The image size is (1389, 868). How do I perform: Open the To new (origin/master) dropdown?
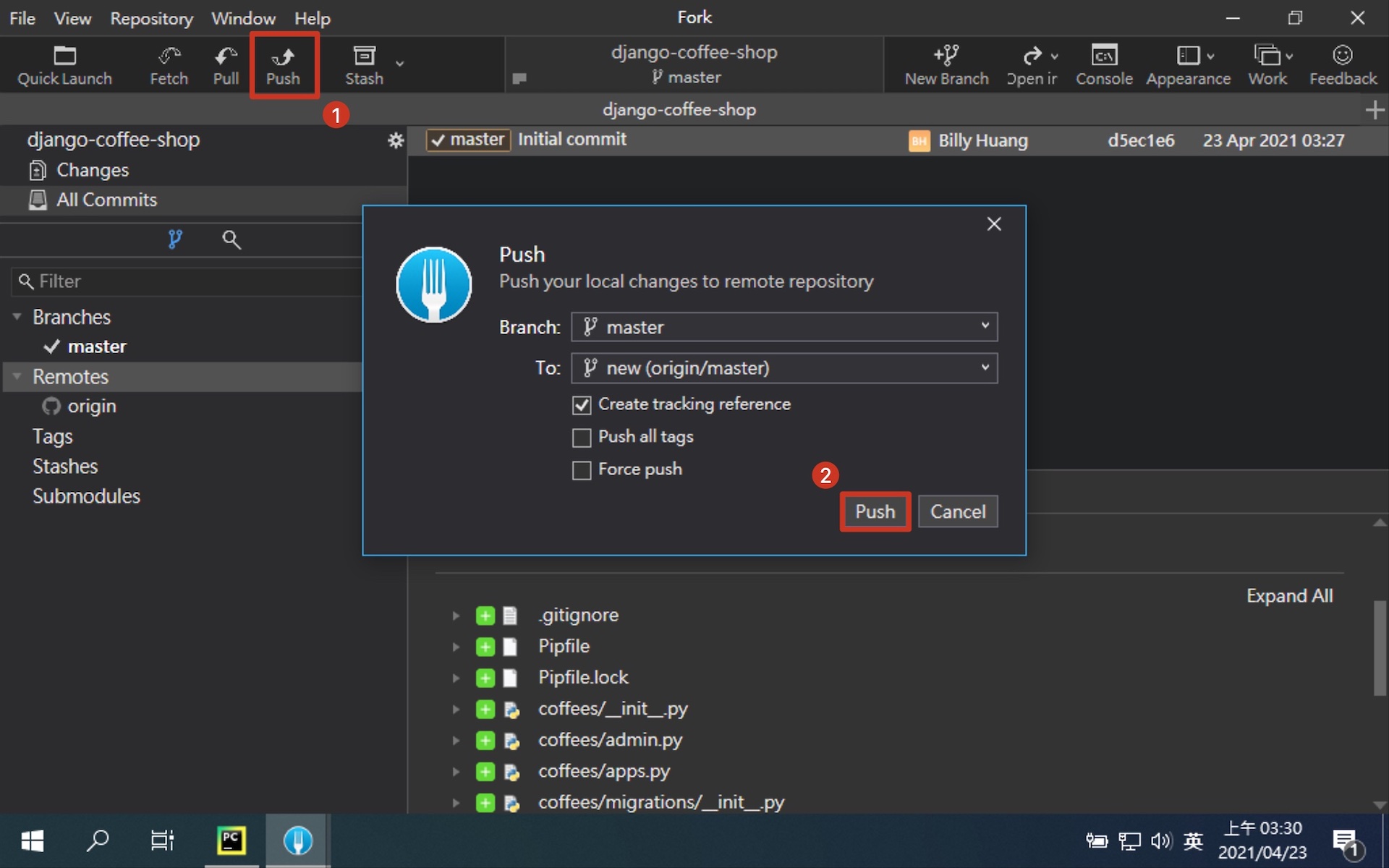(x=784, y=368)
